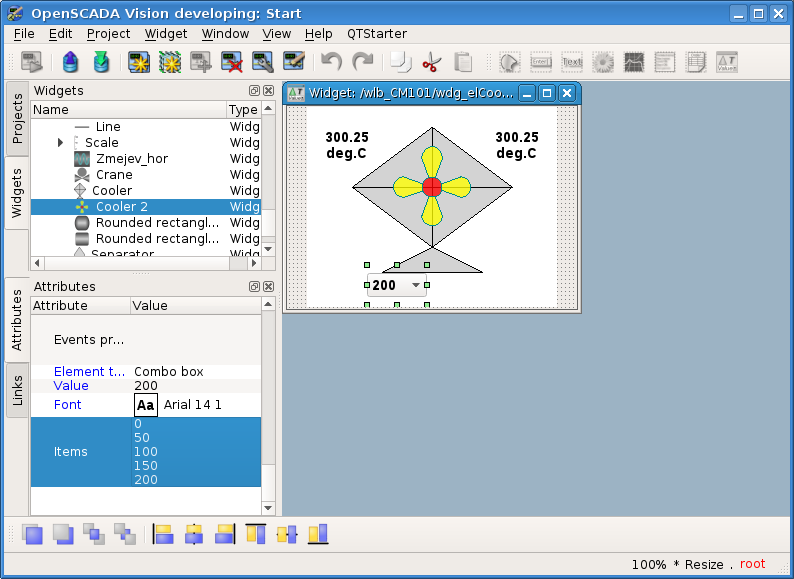This screenshot has width=794, height=579.
Task: Click the Undo arrow in the toolbar
Action: 331,62
